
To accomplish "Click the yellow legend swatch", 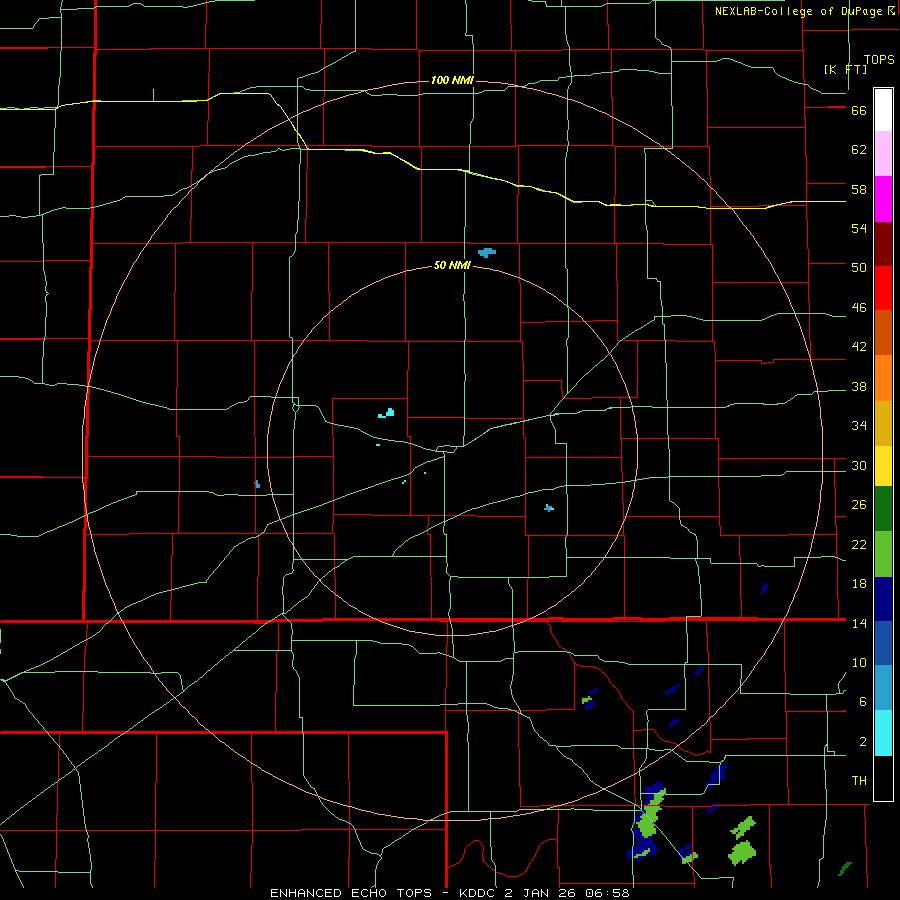I will pos(883,466).
